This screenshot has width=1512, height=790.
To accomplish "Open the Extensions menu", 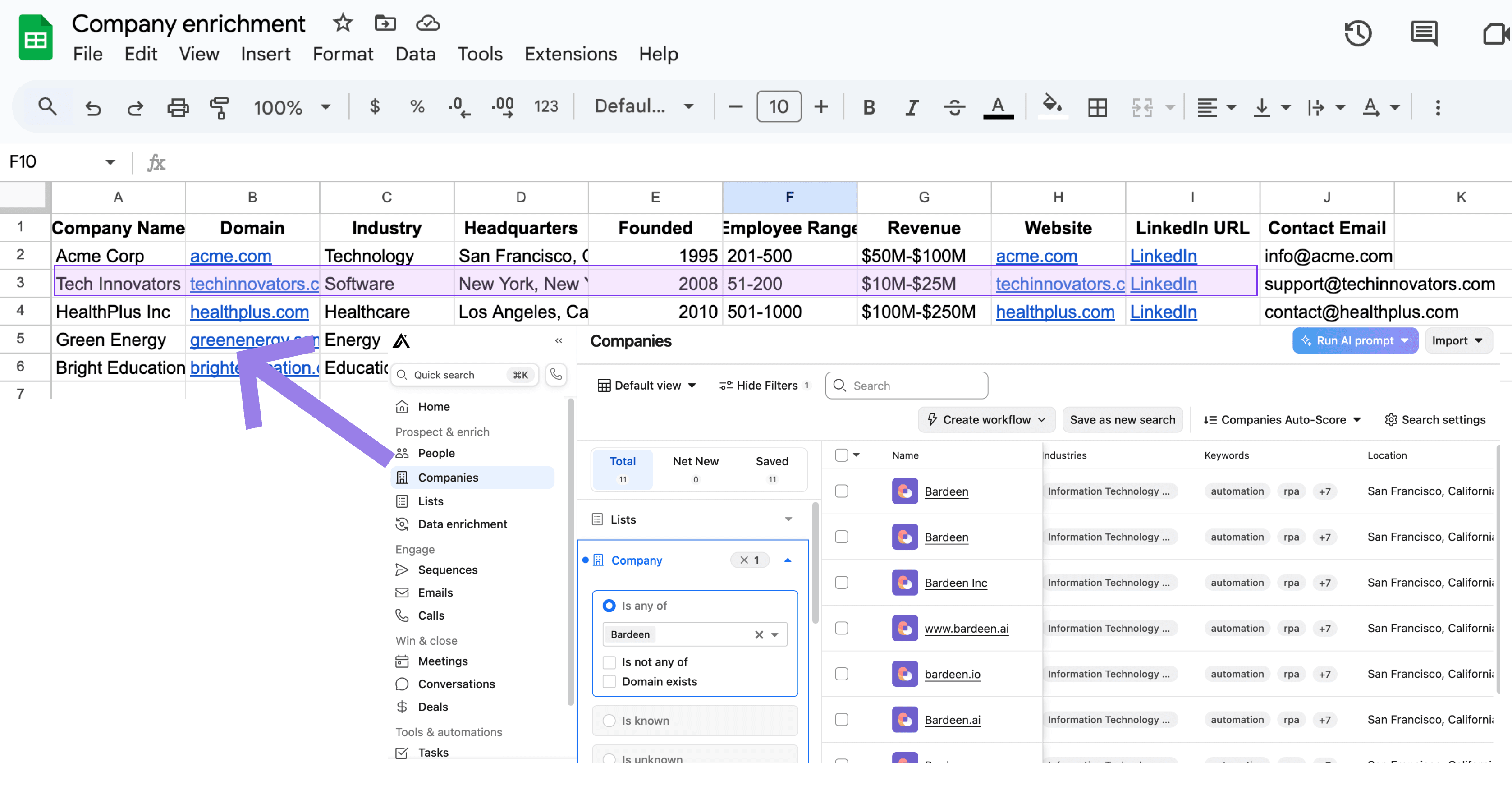I will [571, 54].
